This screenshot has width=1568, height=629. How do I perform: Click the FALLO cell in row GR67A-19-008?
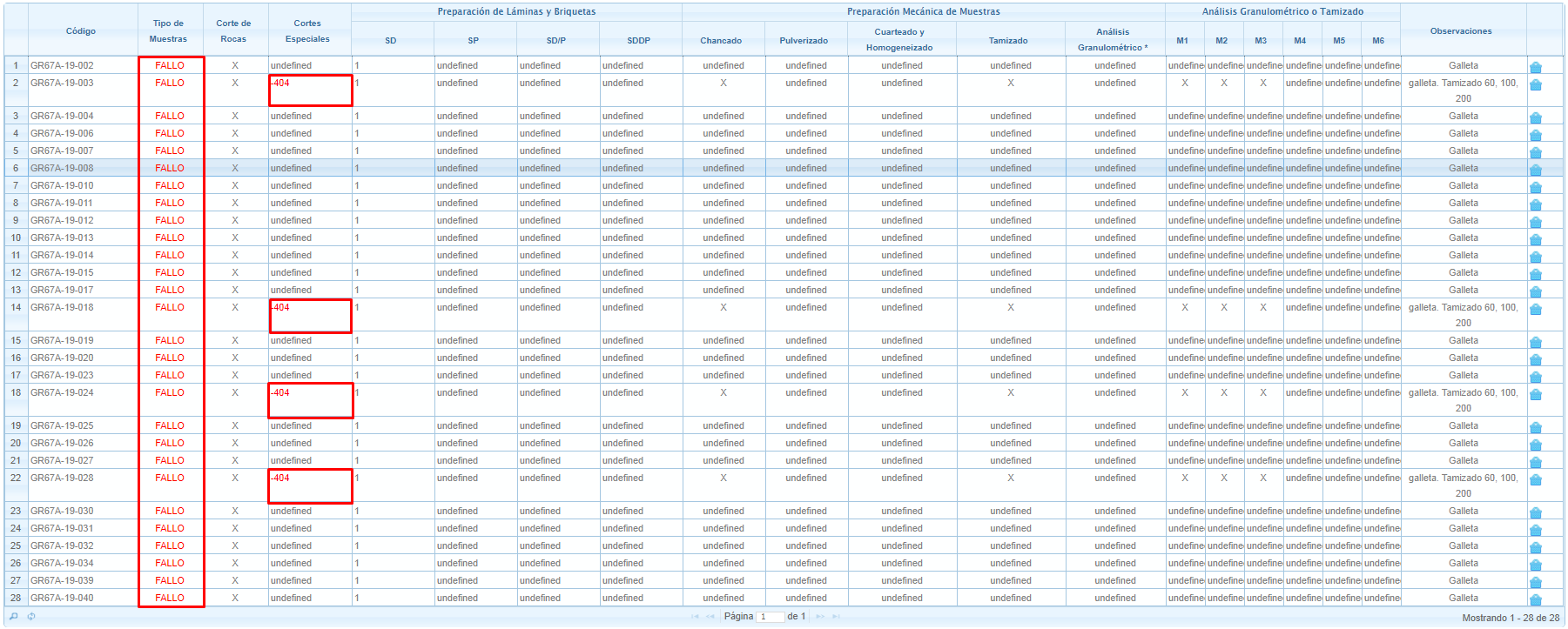click(x=170, y=168)
